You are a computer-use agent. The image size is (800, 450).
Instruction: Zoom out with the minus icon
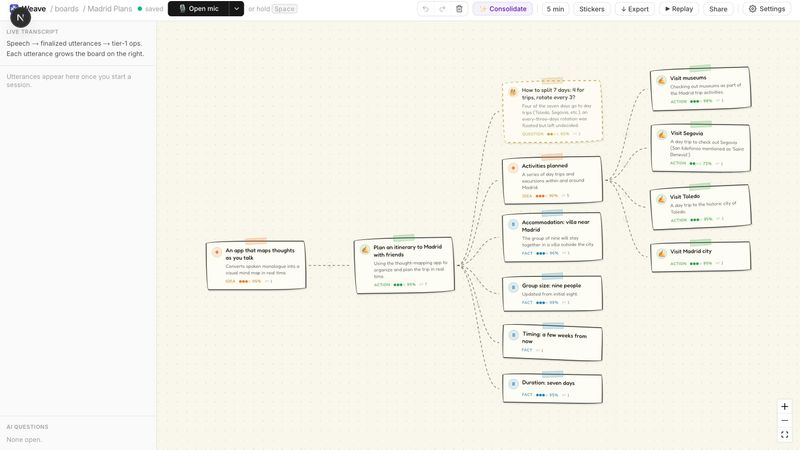(x=785, y=420)
